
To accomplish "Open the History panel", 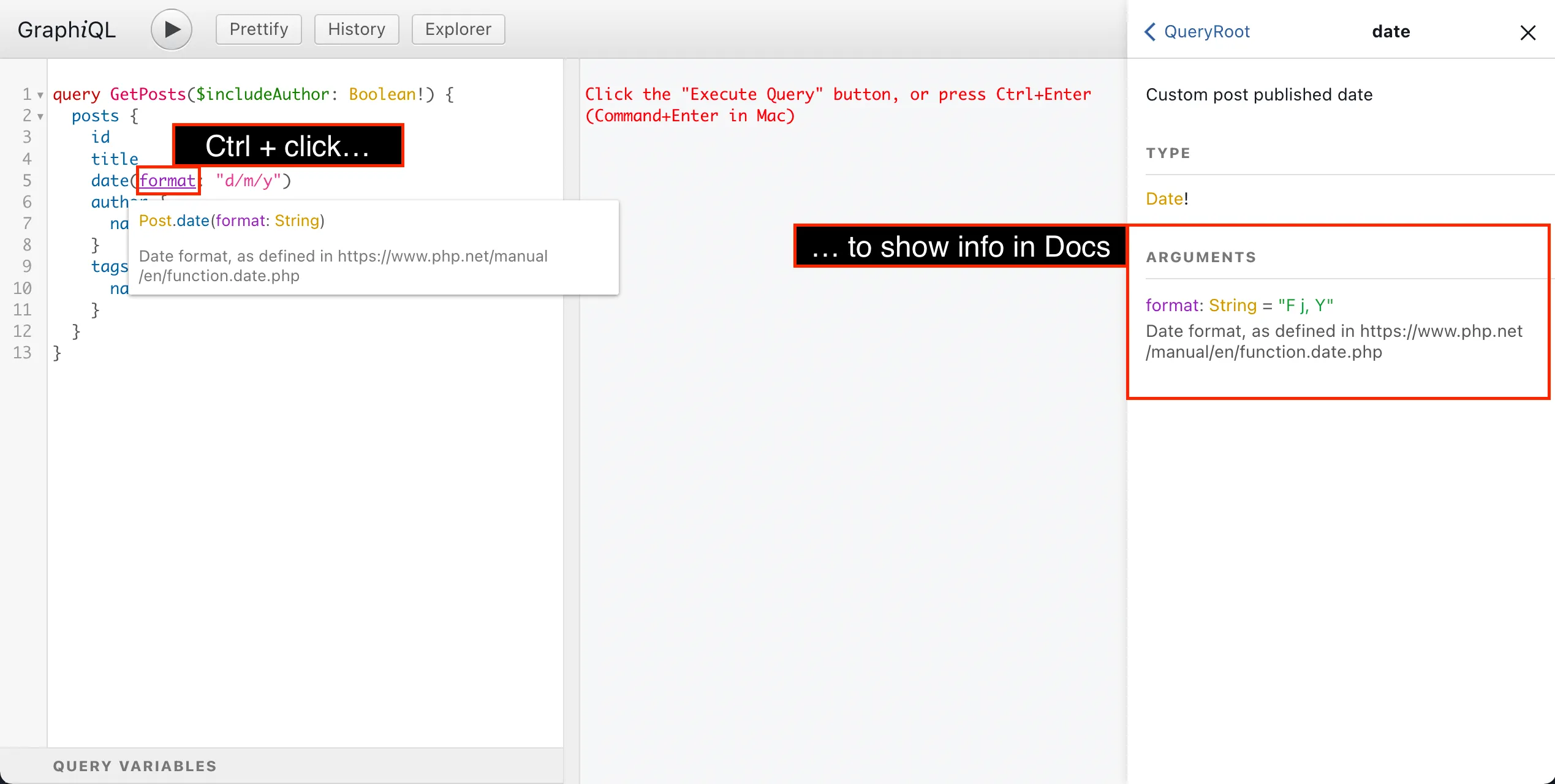I will tap(357, 29).
